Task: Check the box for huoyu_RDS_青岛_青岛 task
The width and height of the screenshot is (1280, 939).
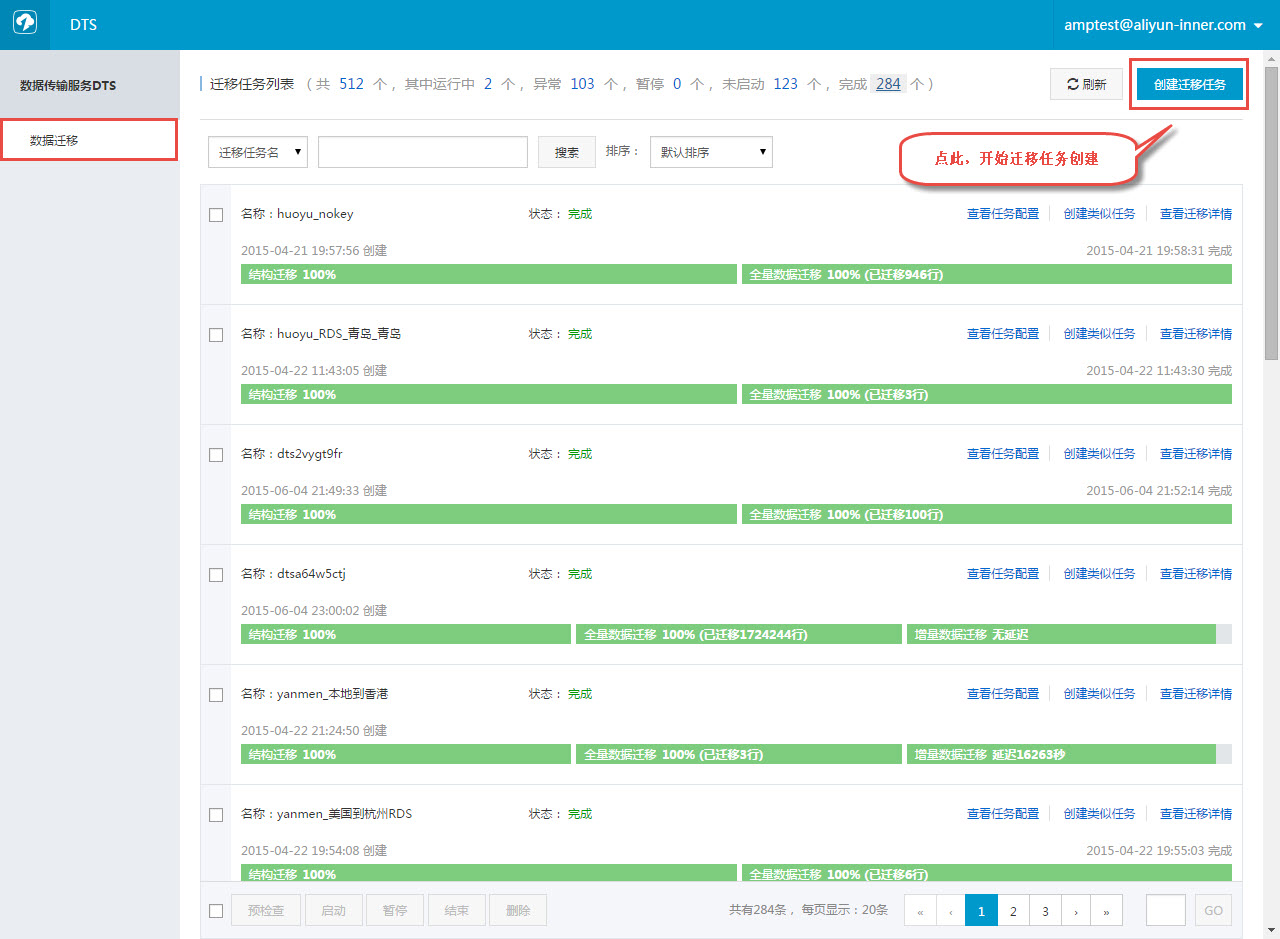Action: coord(216,335)
